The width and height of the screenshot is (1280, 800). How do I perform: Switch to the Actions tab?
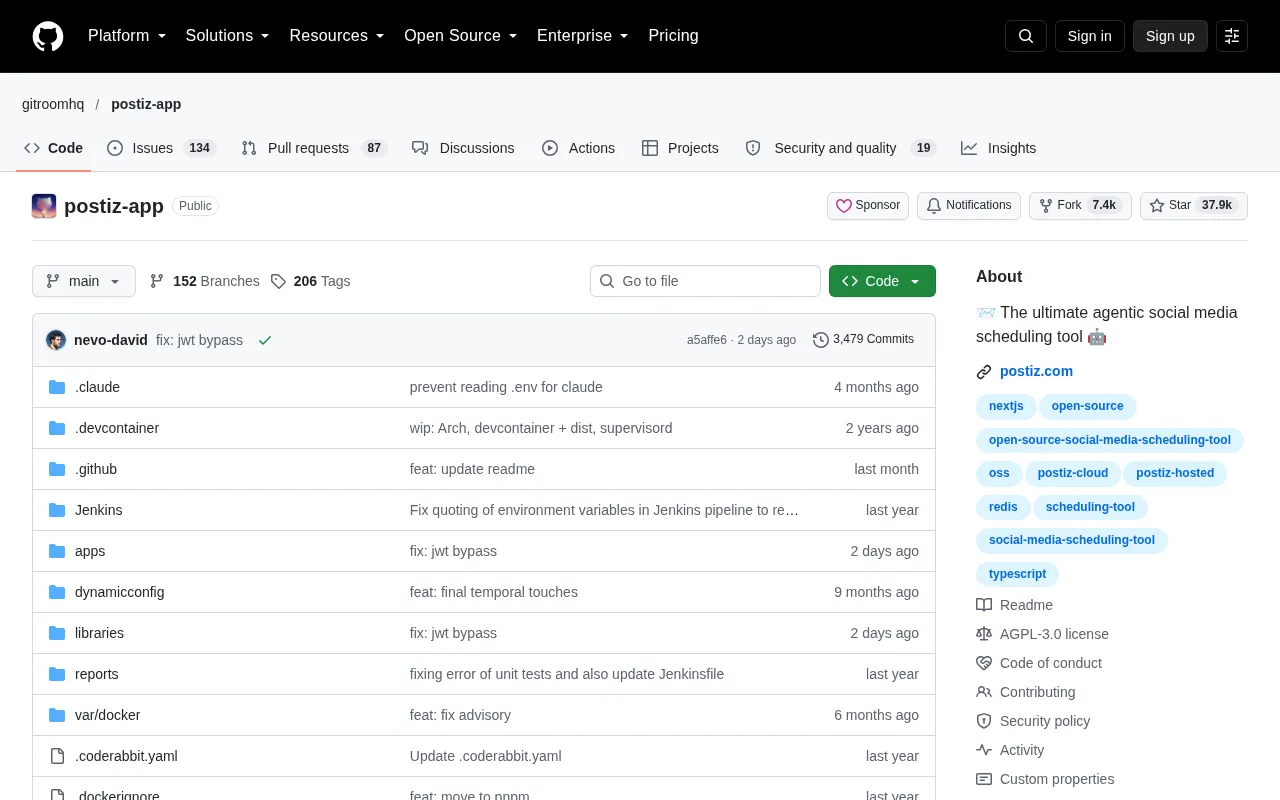tap(578, 148)
